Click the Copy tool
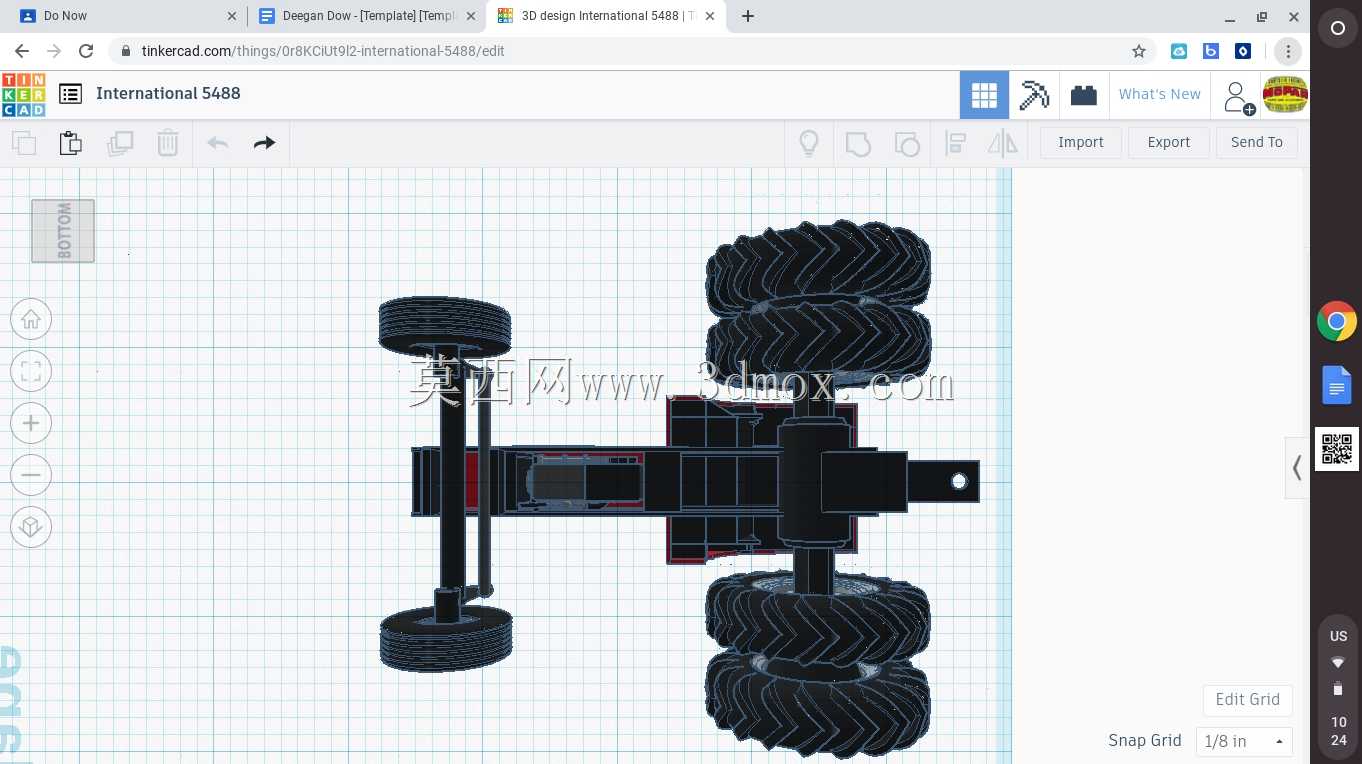 [24, 143]
